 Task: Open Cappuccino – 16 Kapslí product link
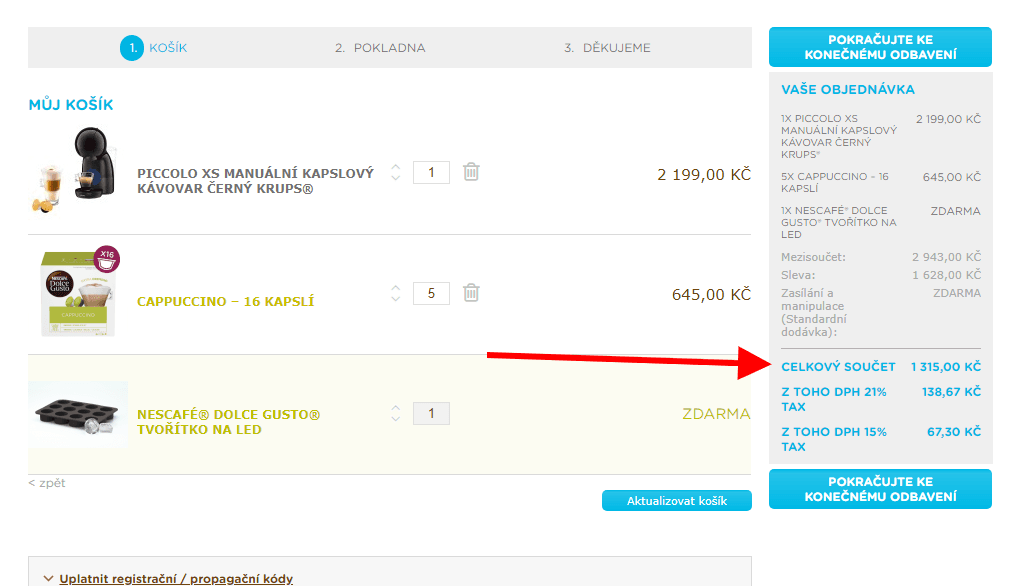[x=225, y=301]
